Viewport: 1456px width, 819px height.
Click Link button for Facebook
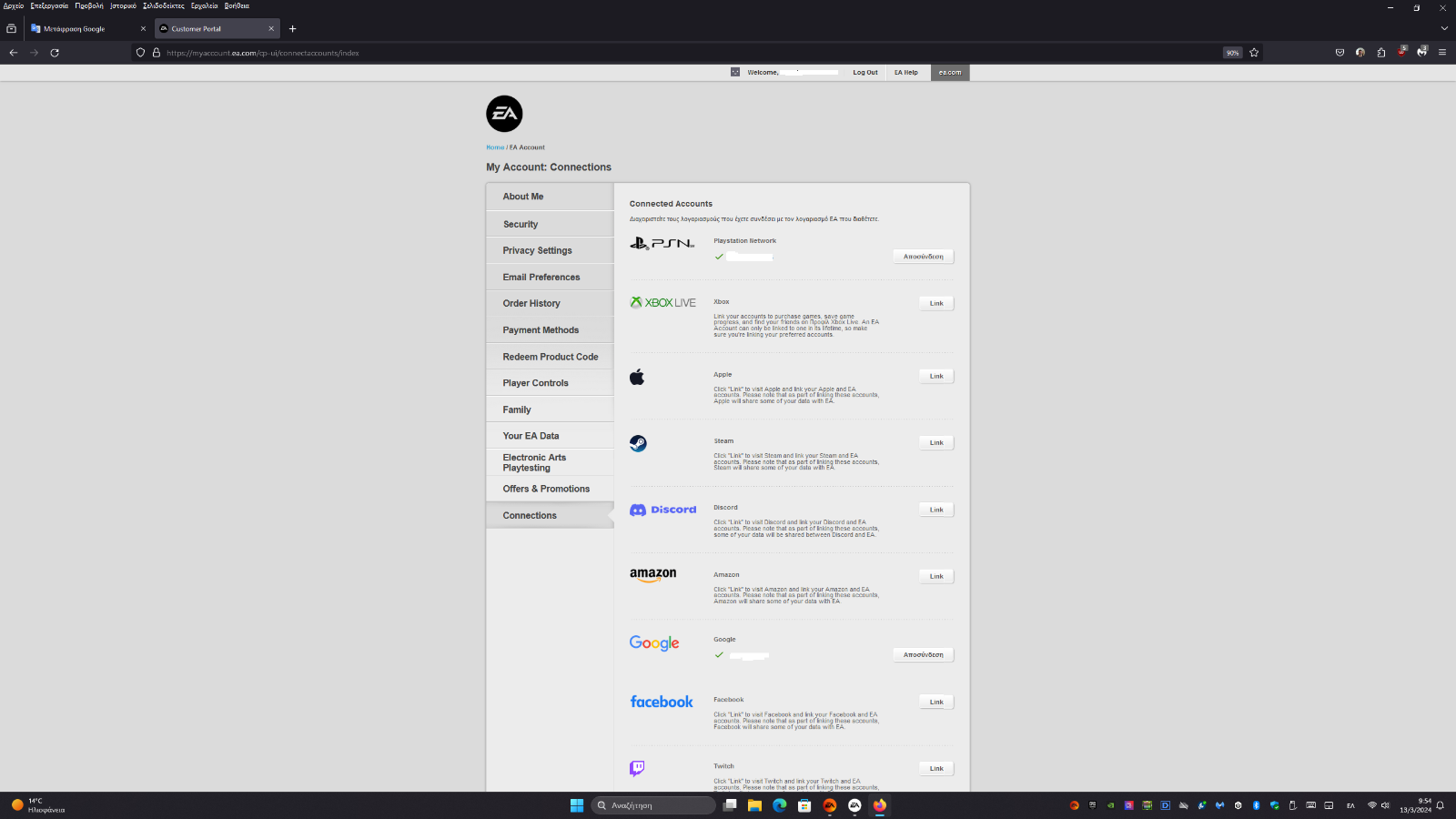936,702
